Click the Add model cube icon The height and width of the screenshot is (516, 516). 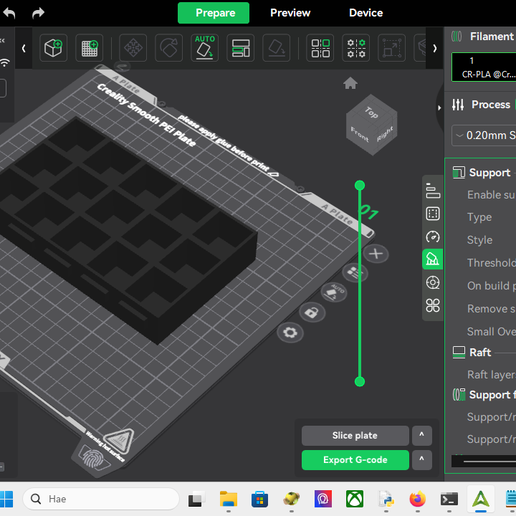coord(53,48)
